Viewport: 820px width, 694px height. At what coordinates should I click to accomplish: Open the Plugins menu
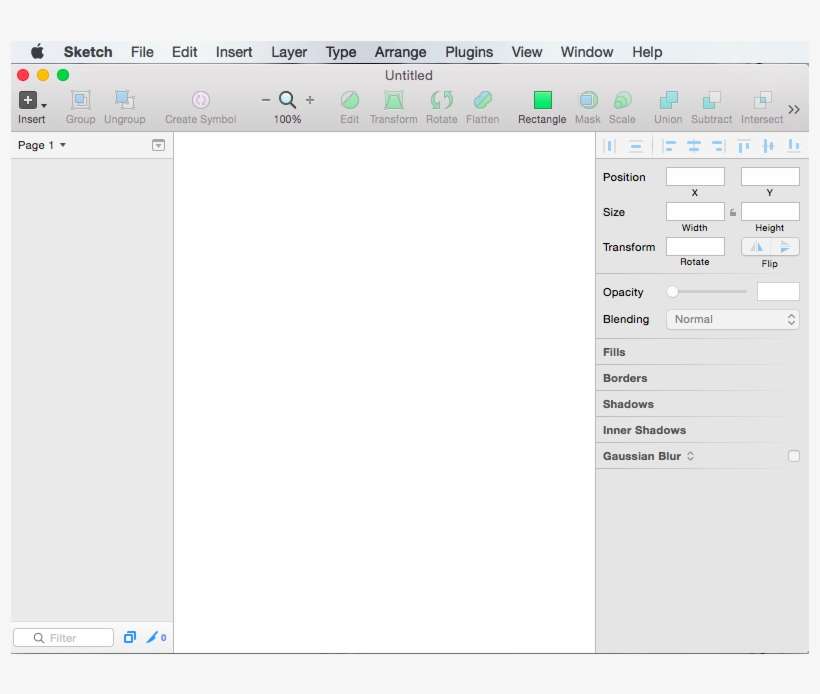pyautogui.click(x=469, y=52)
